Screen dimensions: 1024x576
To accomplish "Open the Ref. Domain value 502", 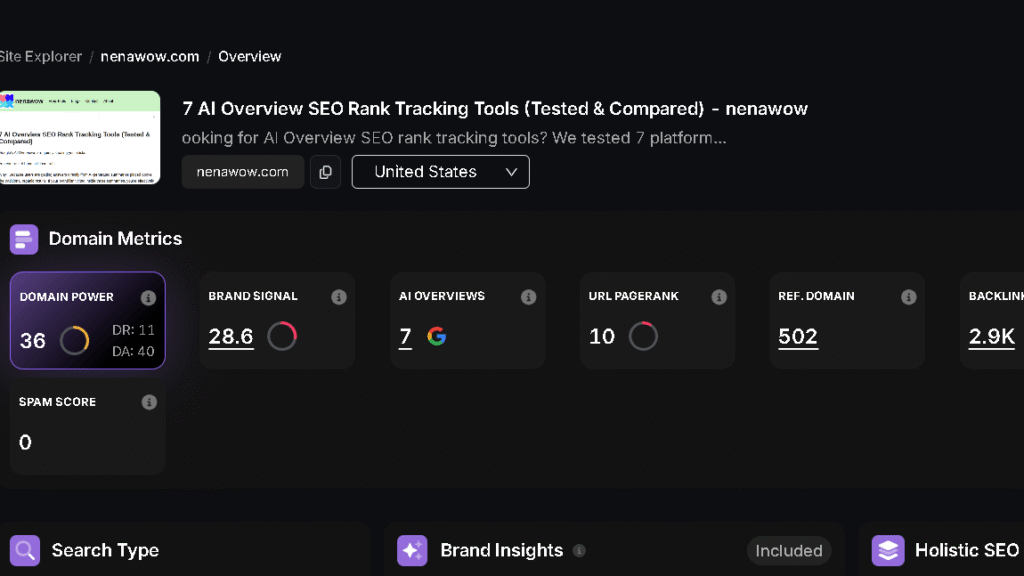I will point(797,337).
